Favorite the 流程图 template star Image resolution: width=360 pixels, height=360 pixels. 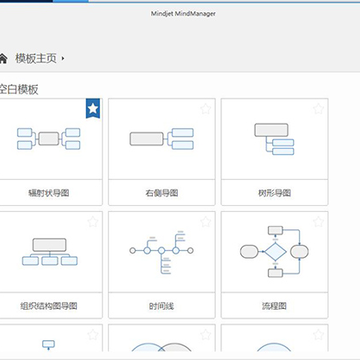tap(318, 222)
